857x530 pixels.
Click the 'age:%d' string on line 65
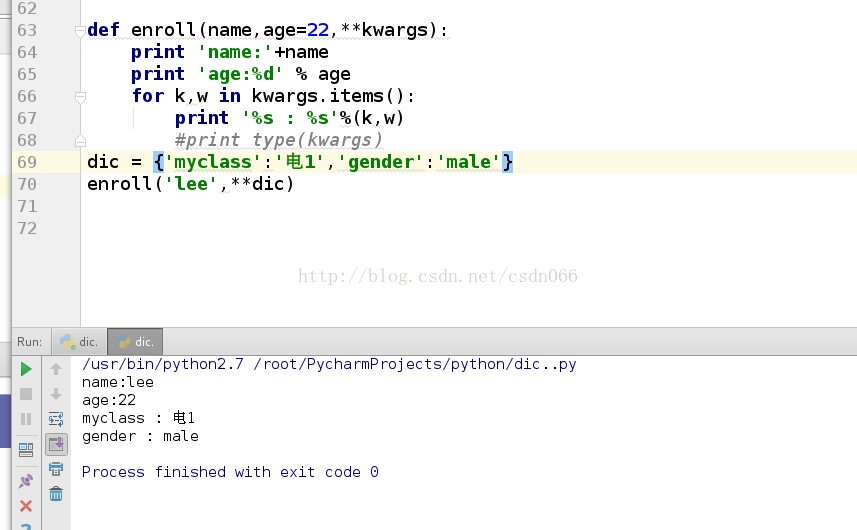(x=240, y=74)
